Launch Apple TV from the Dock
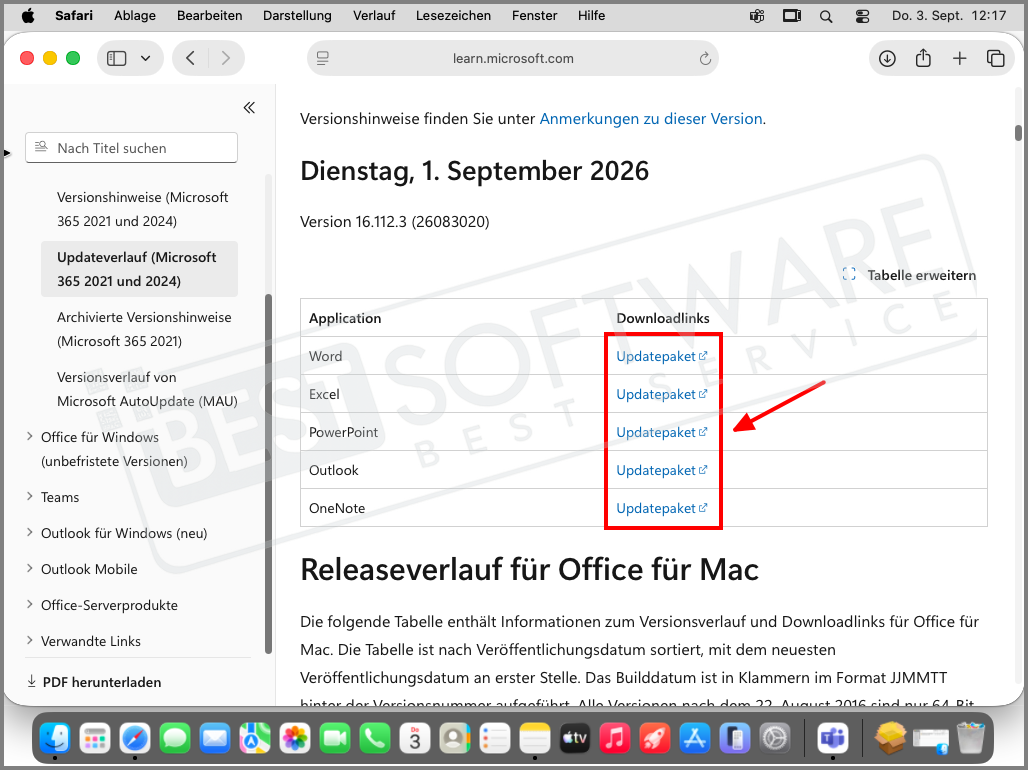1028x771 pixels. click(574, 739)
